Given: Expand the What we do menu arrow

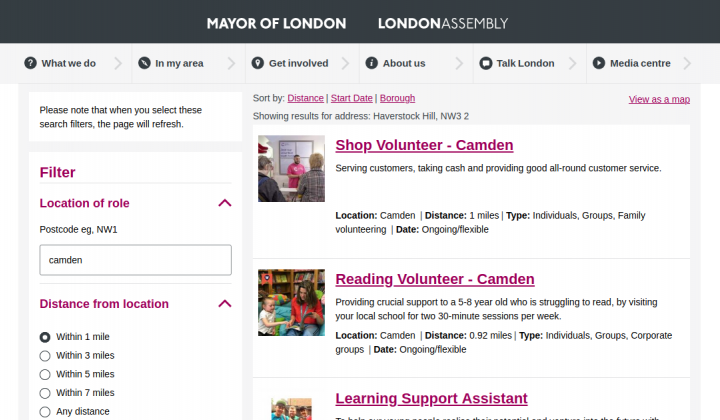Looking at the screenshot, I should (118, 63).
